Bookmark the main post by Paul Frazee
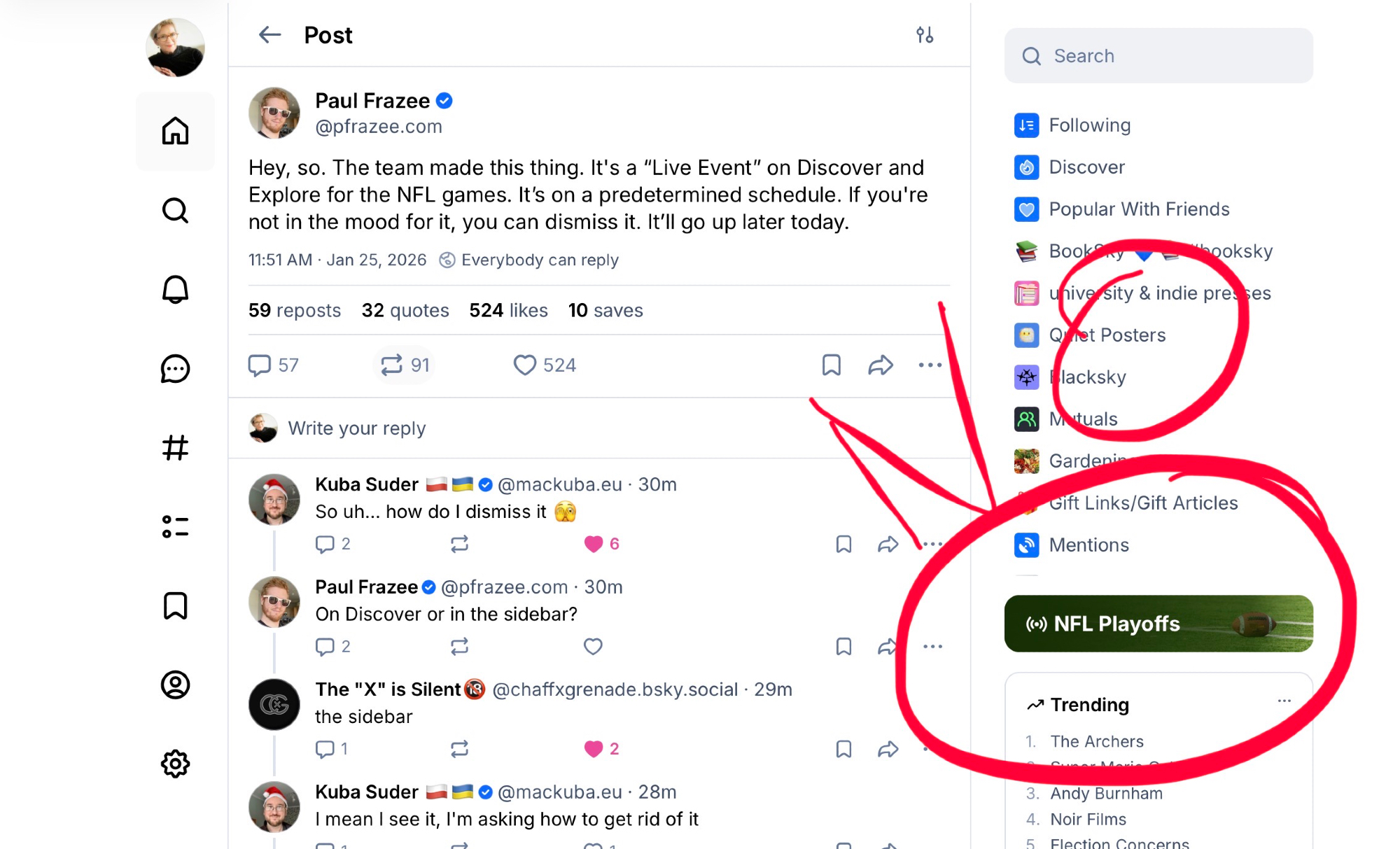Screen dimensions: 1400x849 pos(831,365)
